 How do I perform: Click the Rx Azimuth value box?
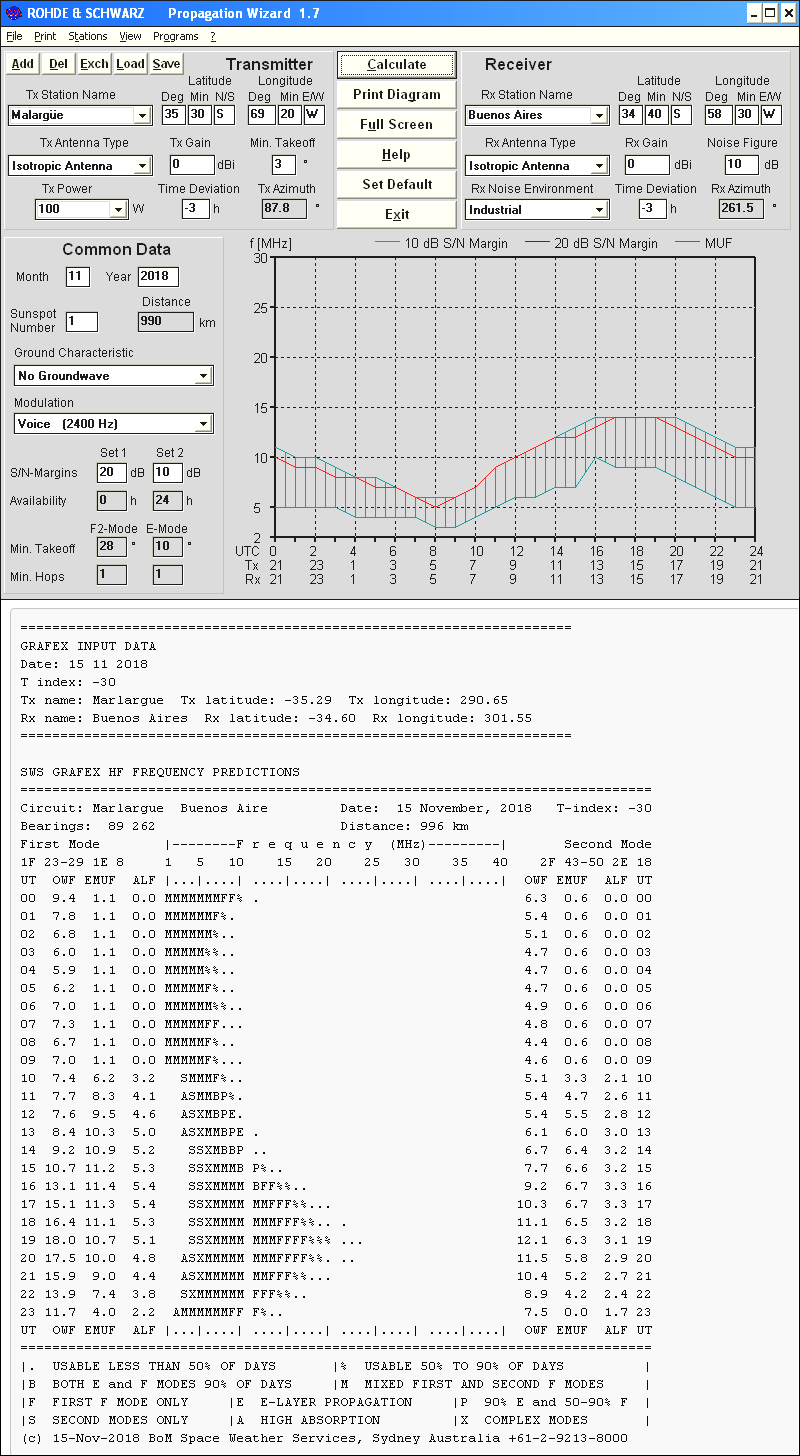tap(741, 209)
